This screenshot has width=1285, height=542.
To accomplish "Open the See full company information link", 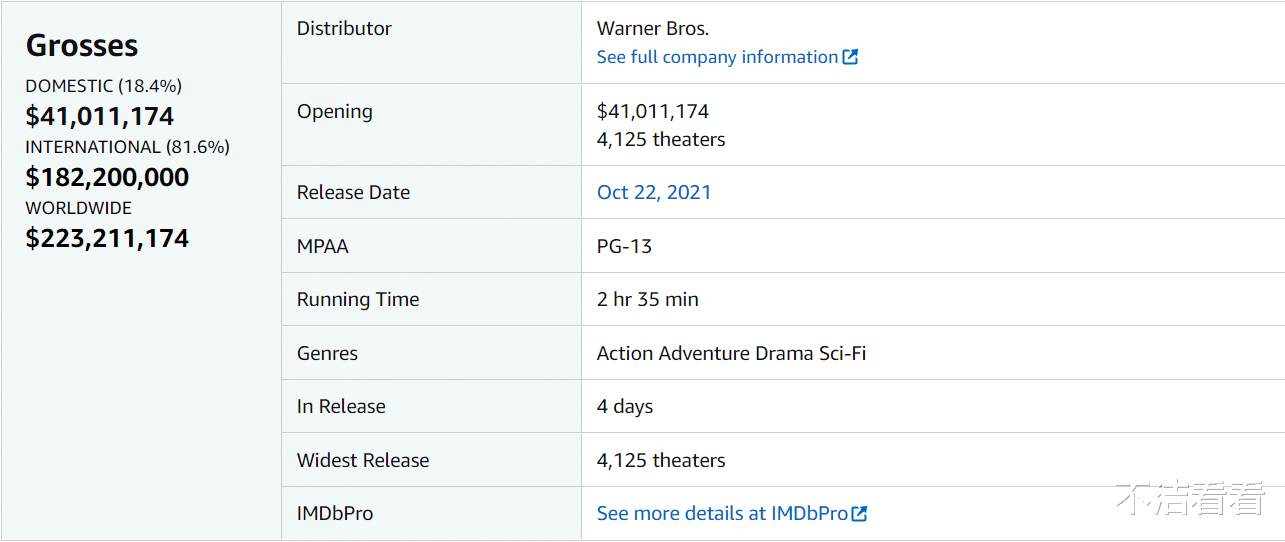I will [x=717, y=57].
